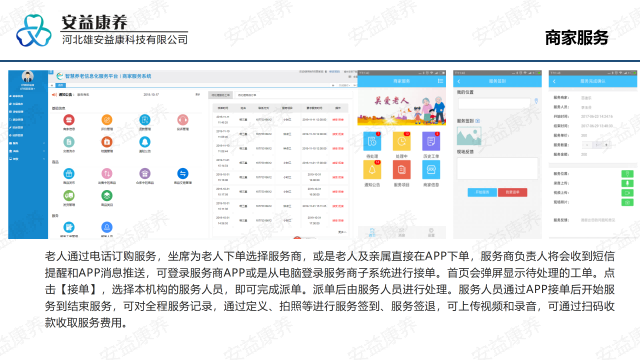Click the location pin beside position field

(x=536, y=101)
